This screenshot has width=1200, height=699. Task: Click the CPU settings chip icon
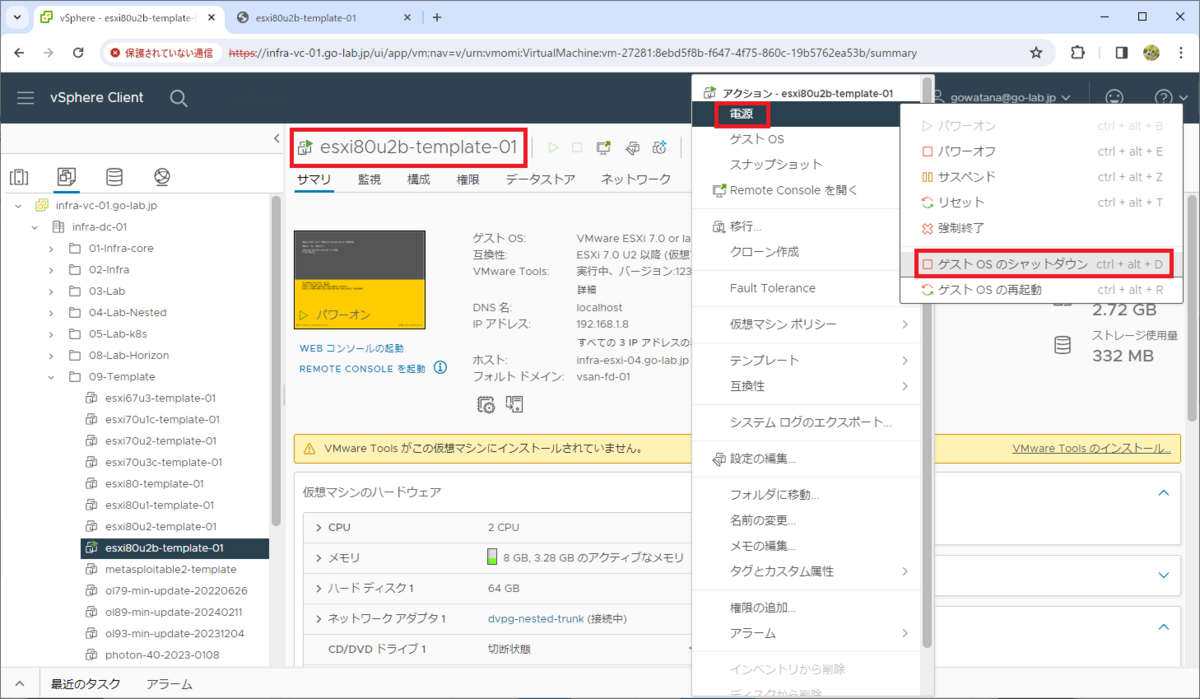pos(486,404)
